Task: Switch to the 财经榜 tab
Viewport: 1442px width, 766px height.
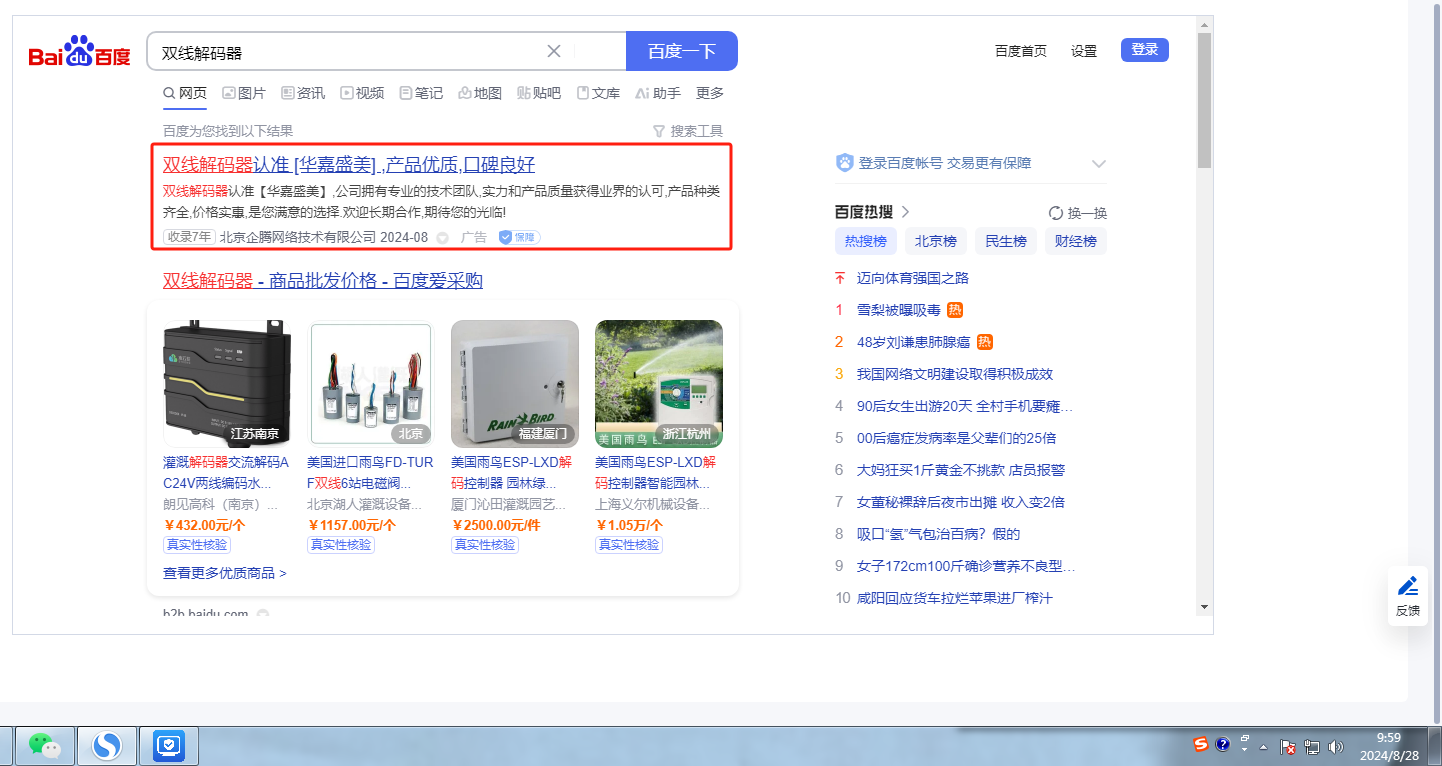Action: [1075, 241]
